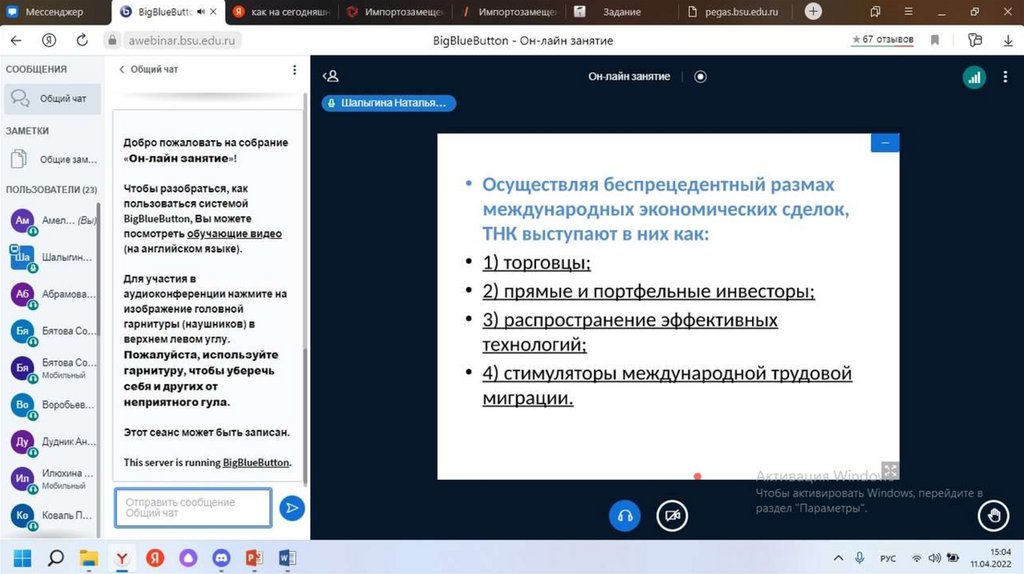Click the Шалыгина Наталья talking indicator
This screenshot has height=574, width=1024.
point(389,103)
